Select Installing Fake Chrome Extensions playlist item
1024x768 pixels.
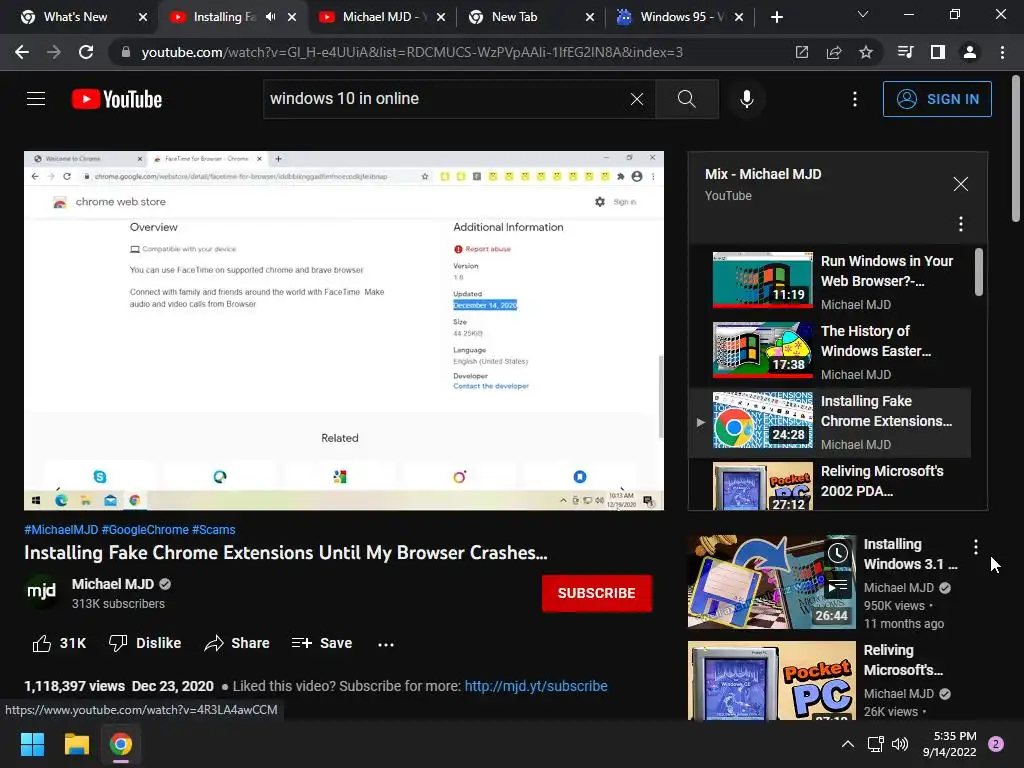[830, 422]
